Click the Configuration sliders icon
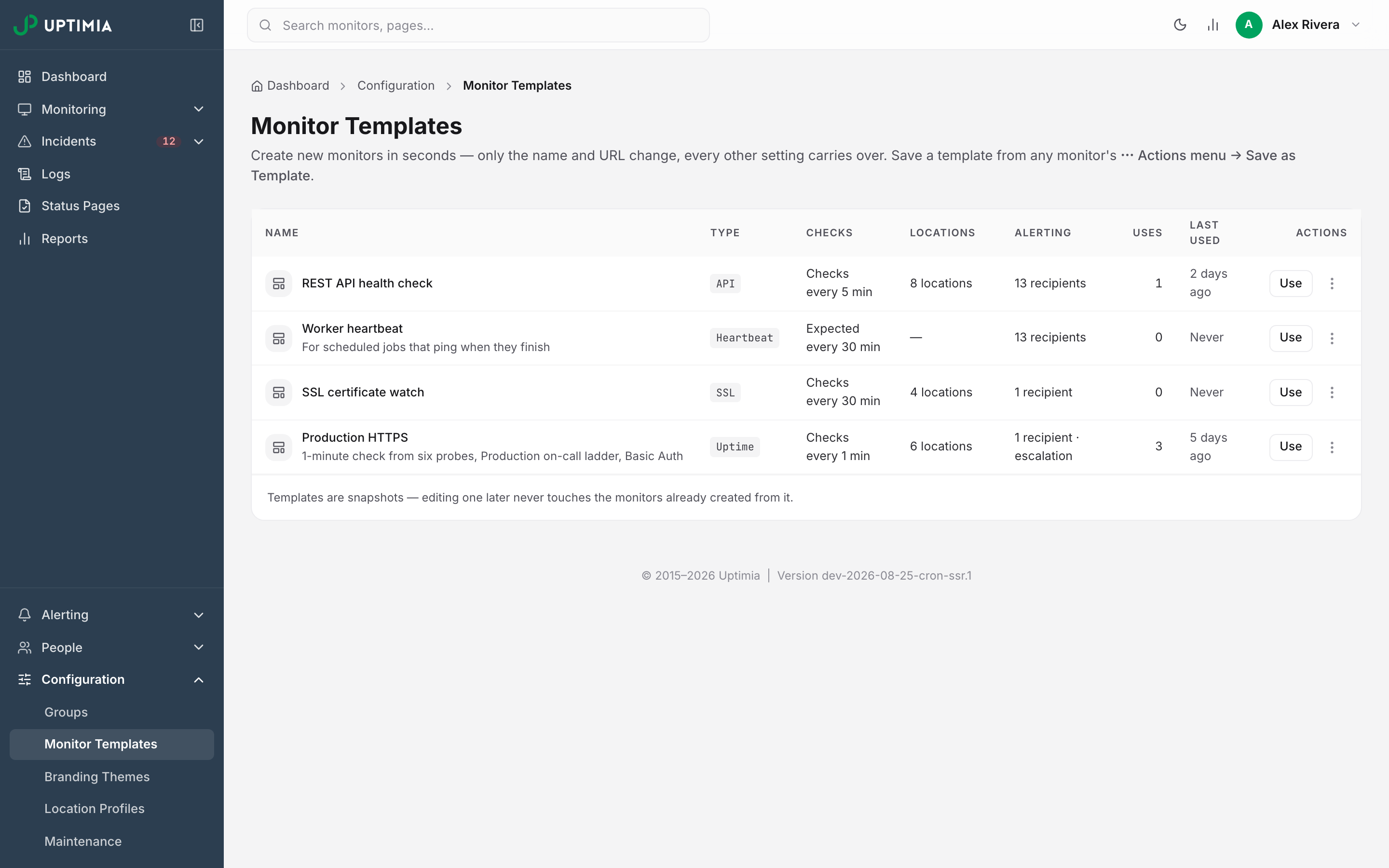 [x=24, y=680]
